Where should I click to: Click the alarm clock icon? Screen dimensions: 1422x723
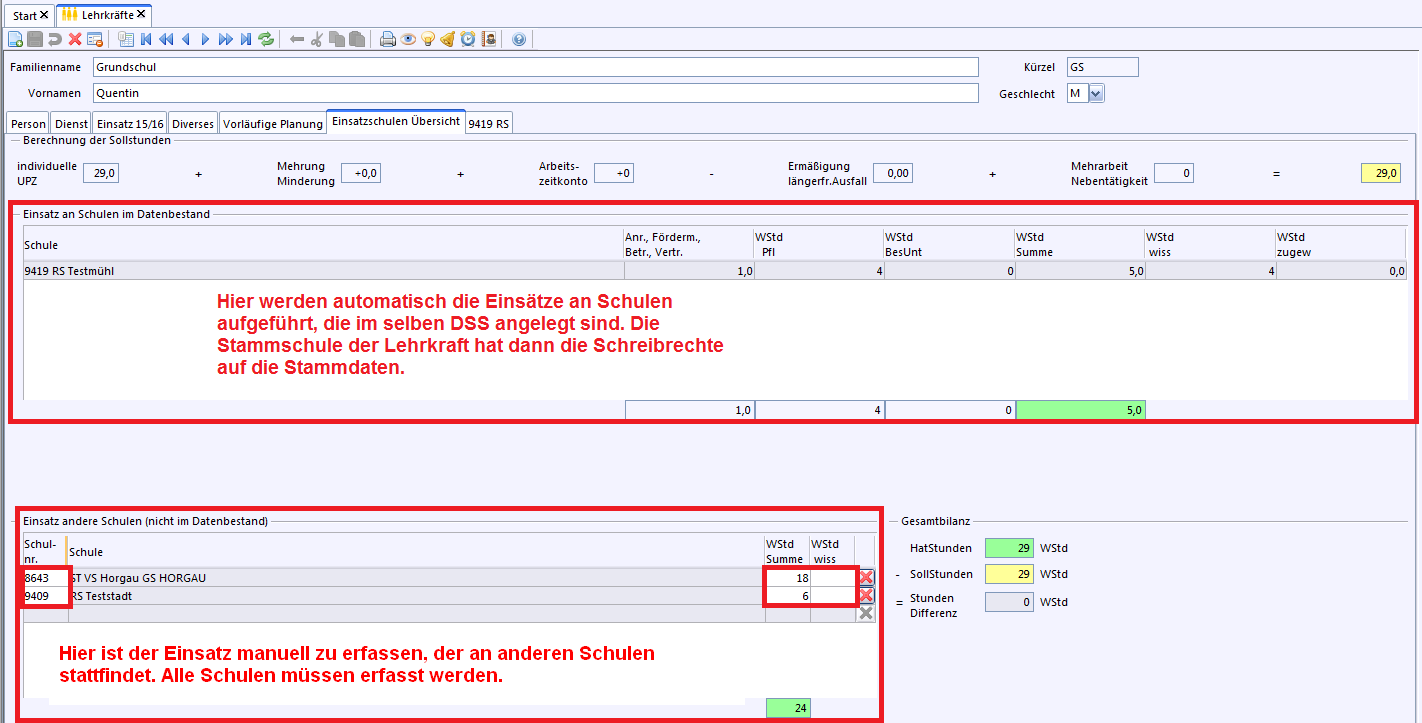468,39
